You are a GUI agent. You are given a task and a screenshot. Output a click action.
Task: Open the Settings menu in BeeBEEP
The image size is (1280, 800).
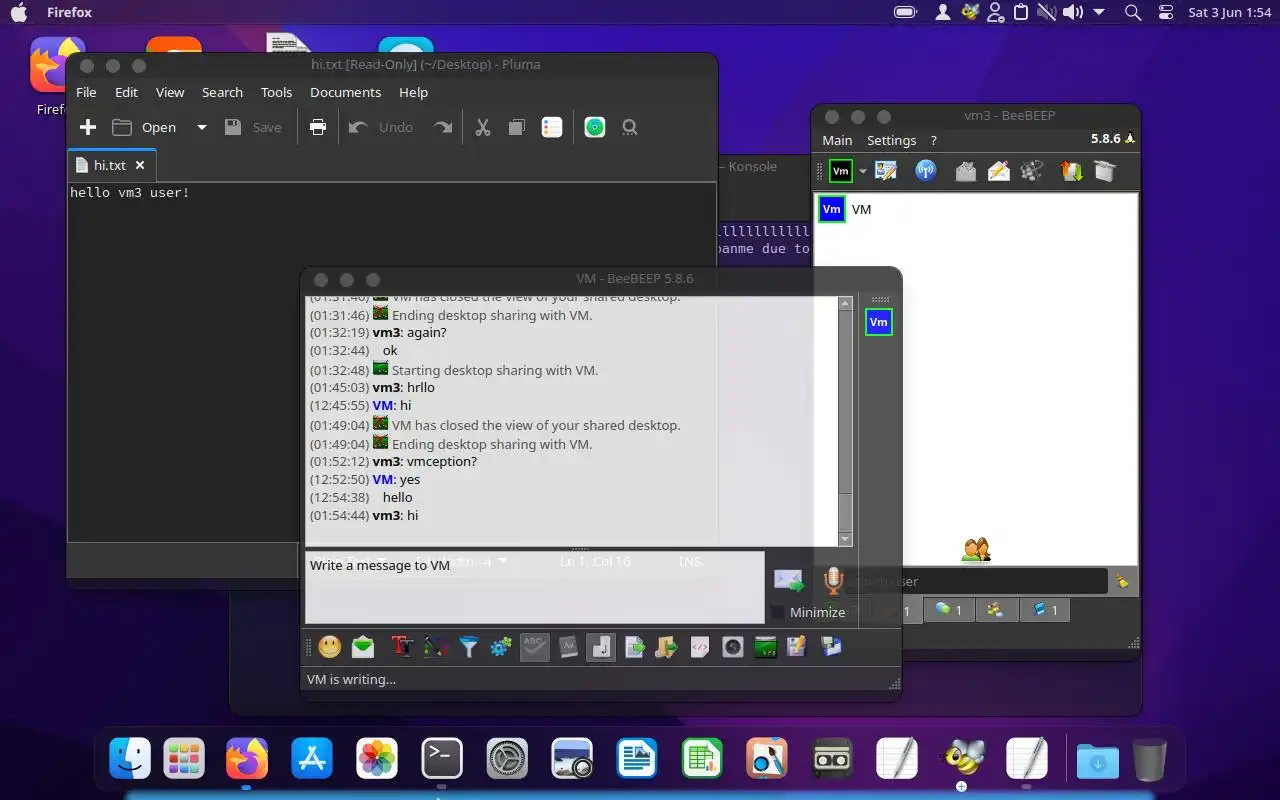point(891,140)
